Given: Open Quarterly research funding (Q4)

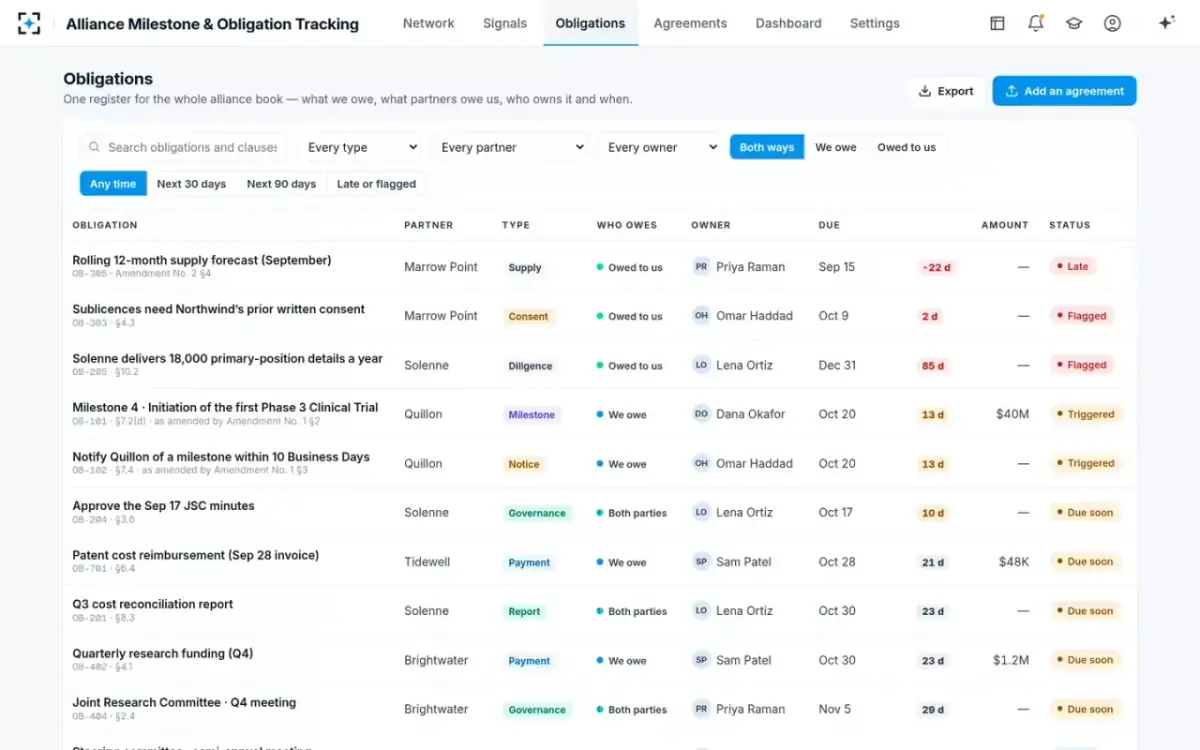Looking at the screenshot, I should click(x=162, y=653).
